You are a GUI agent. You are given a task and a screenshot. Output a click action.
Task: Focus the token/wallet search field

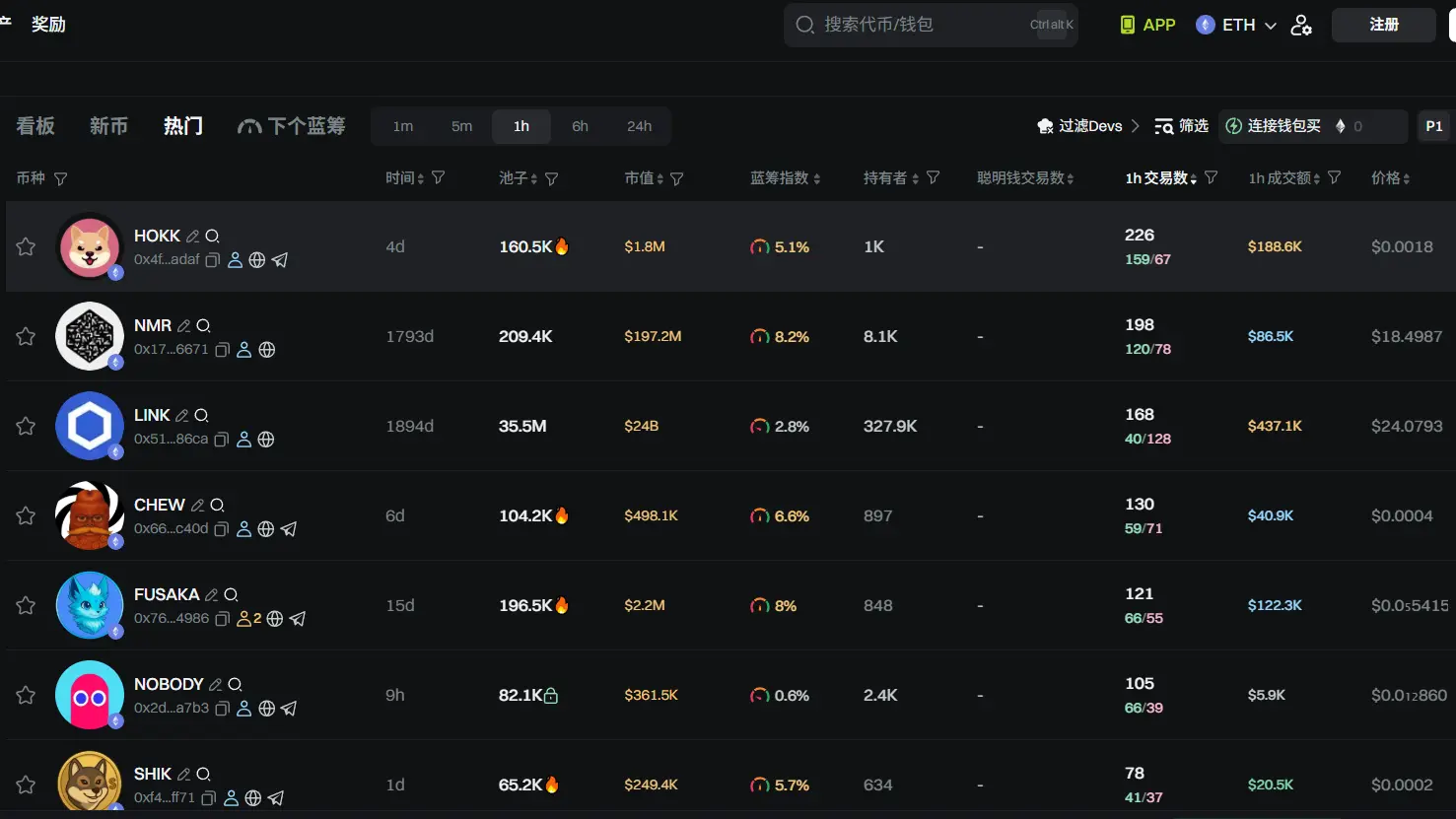click(917, 25)
